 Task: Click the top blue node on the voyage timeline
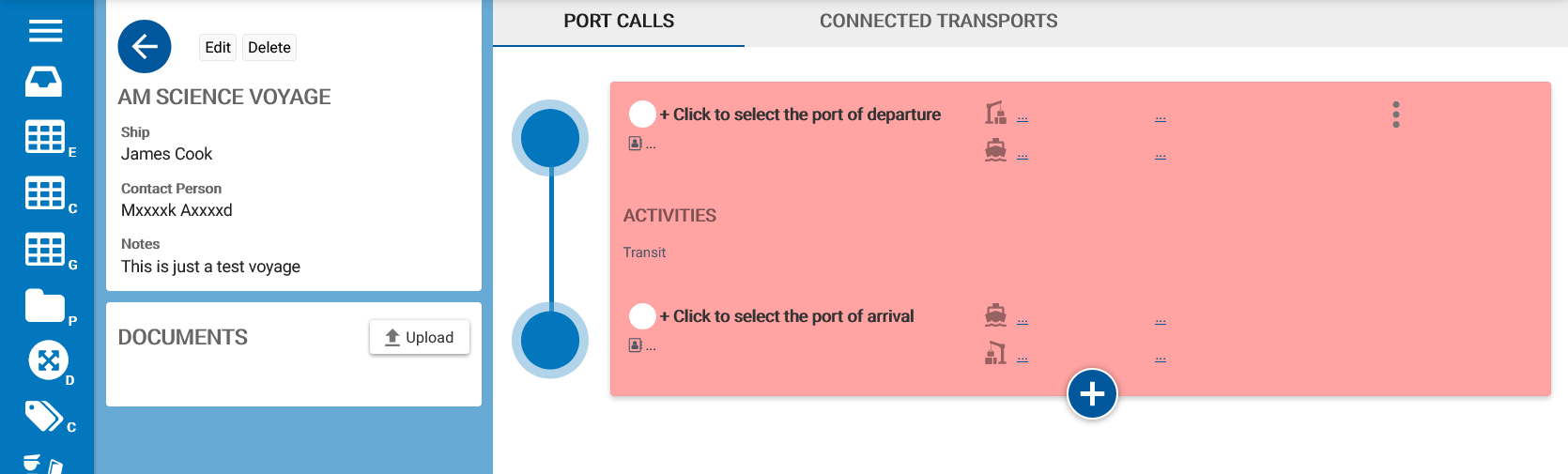coord(550,138)
